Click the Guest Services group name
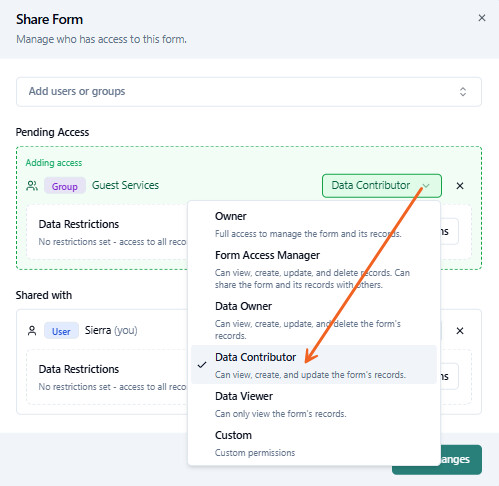499x486 pixels. tap(125, 185)
